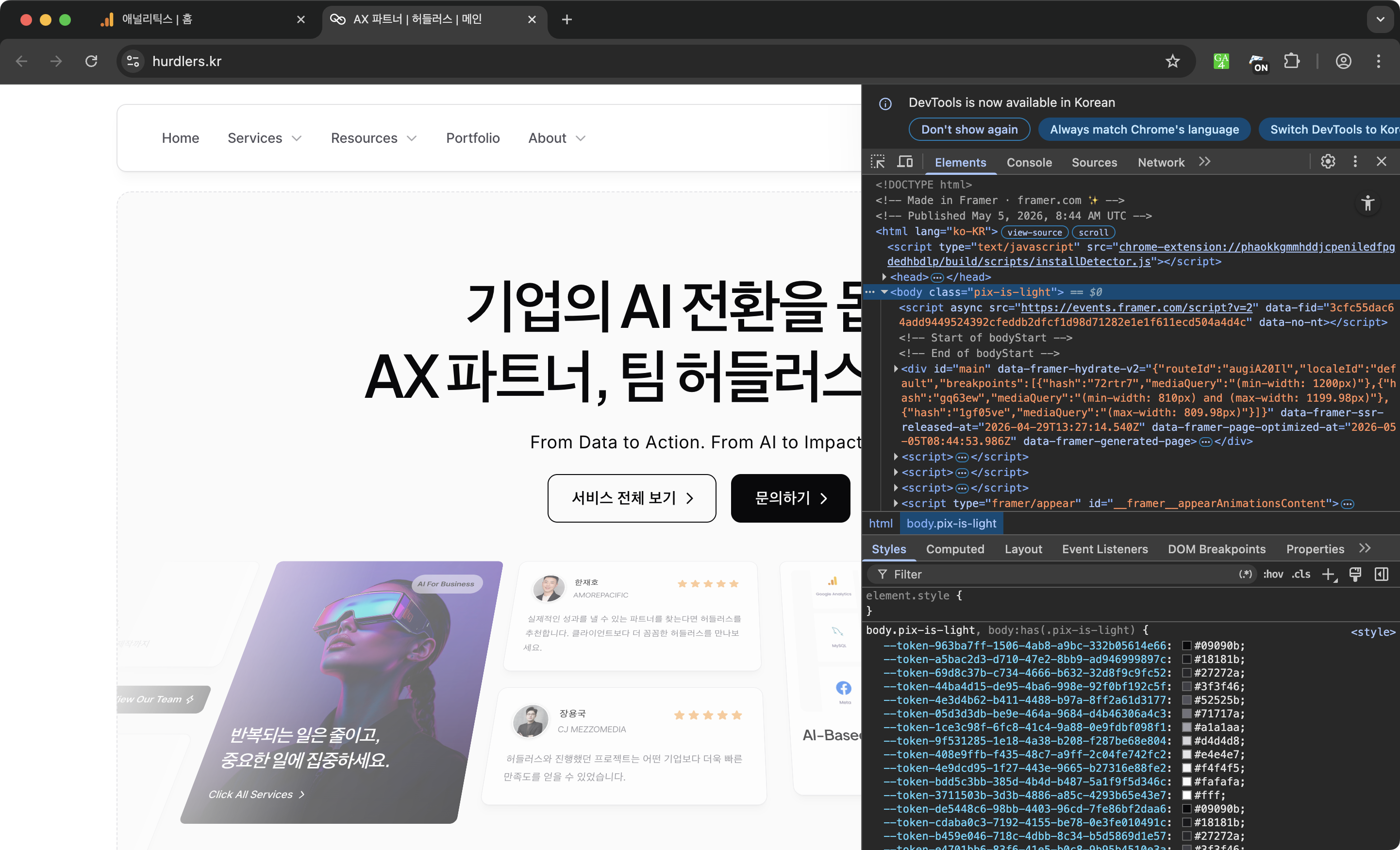
Task: Click the GA4 extension icon
Action: [1221, 61]
